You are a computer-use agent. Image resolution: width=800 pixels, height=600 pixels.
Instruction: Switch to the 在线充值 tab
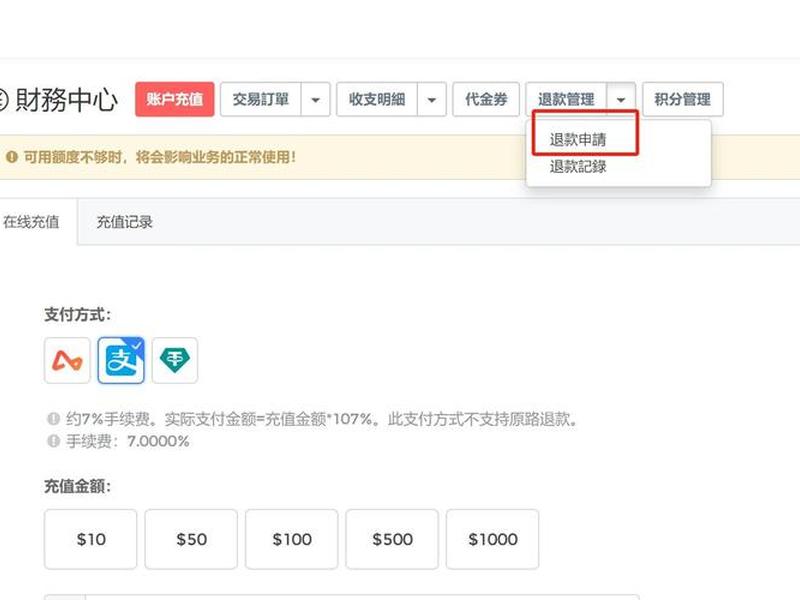coord(32,222)
